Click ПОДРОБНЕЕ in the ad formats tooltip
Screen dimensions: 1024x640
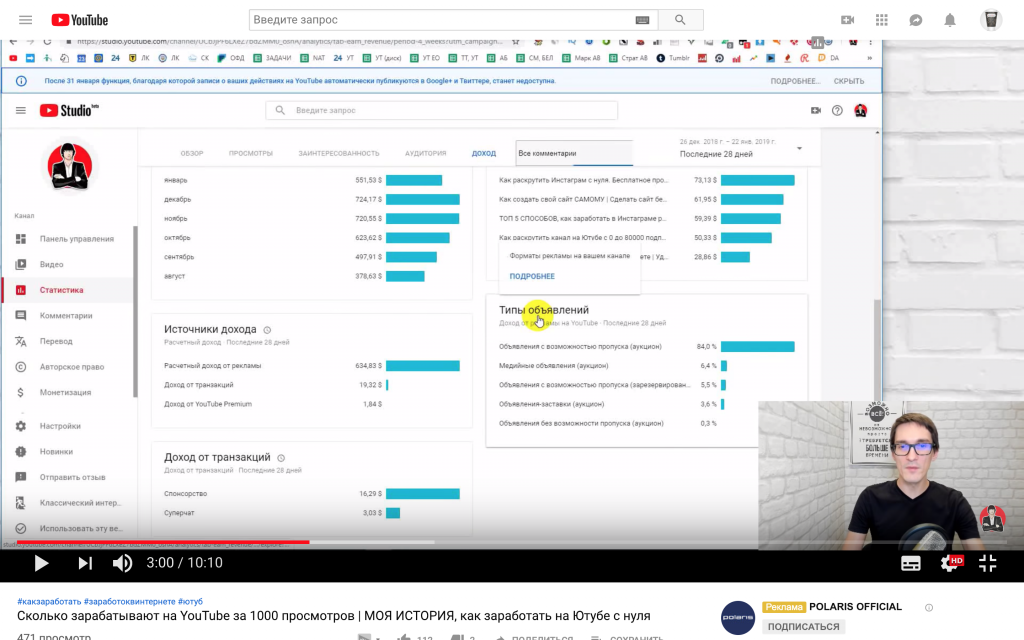click(x=532, y=276)
